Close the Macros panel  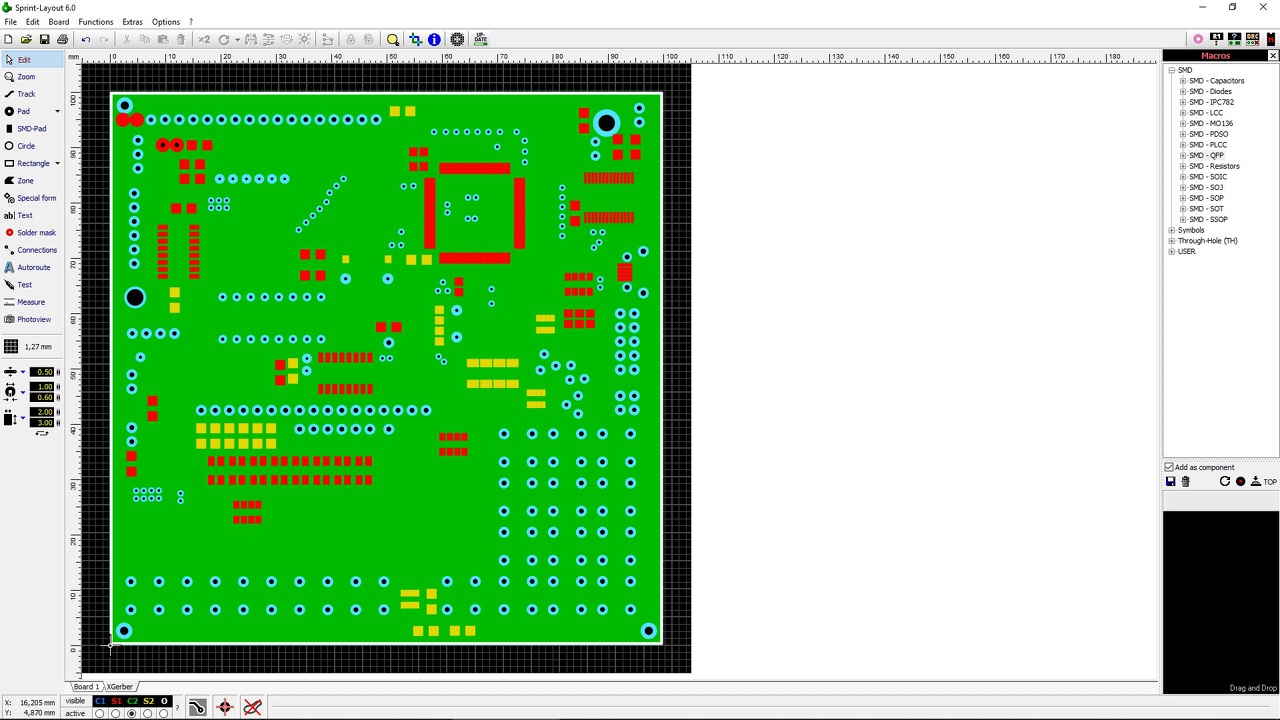click(x=1272, y=56)
